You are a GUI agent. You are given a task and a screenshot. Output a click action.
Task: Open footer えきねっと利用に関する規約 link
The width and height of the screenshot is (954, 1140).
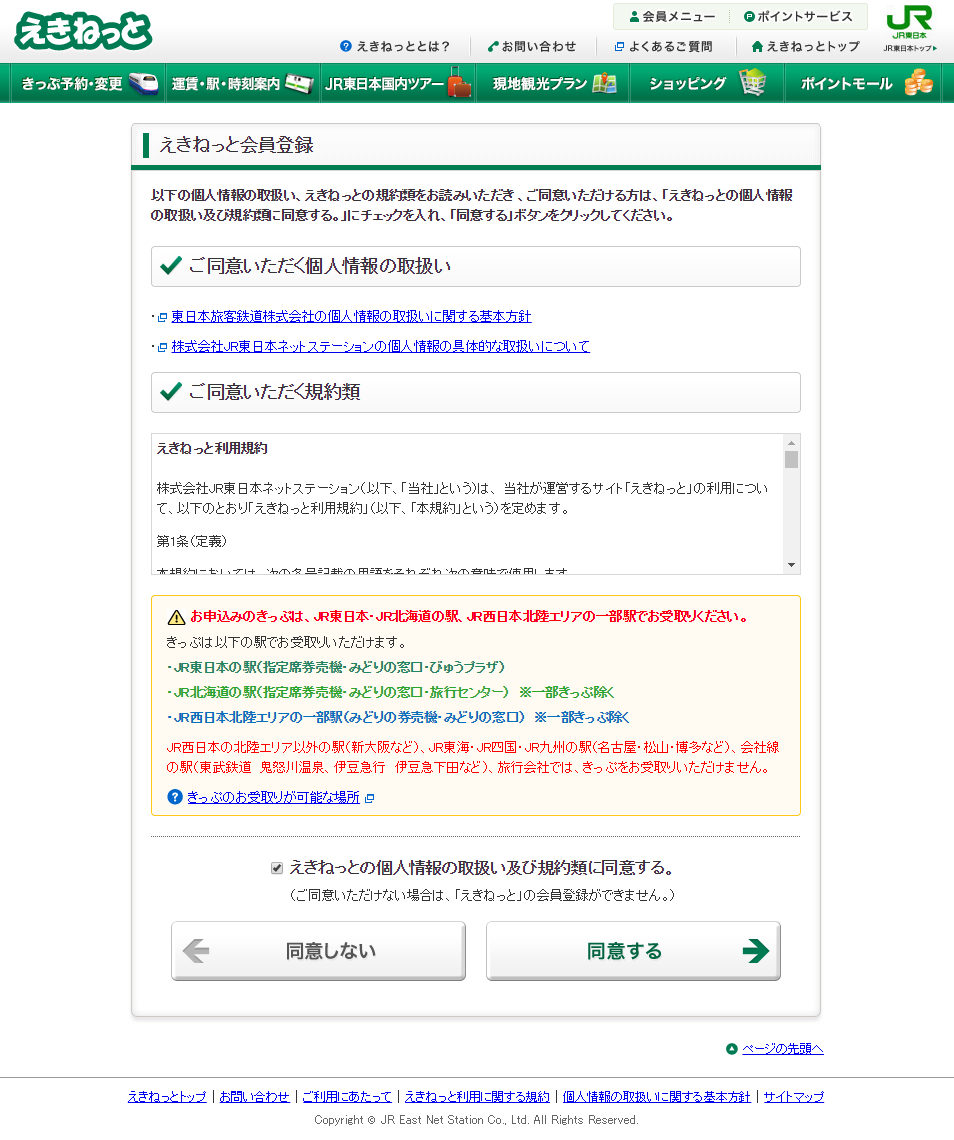tap(477, 1096)
